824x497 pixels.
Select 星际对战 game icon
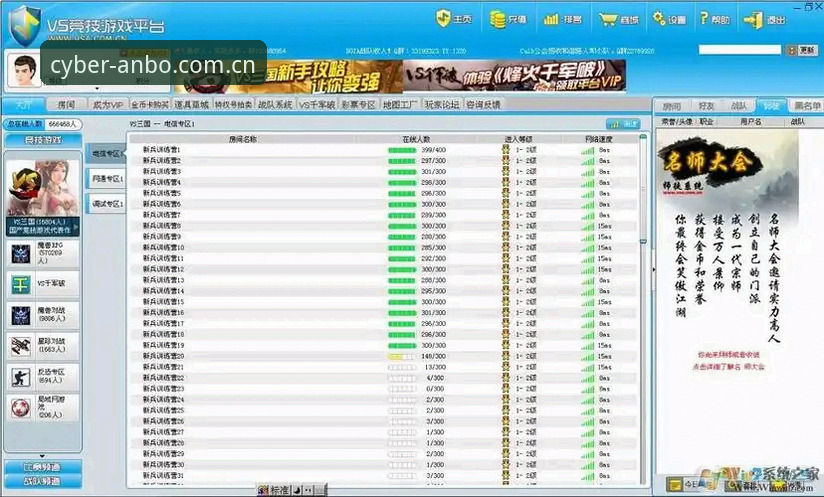tap(21, 346)
